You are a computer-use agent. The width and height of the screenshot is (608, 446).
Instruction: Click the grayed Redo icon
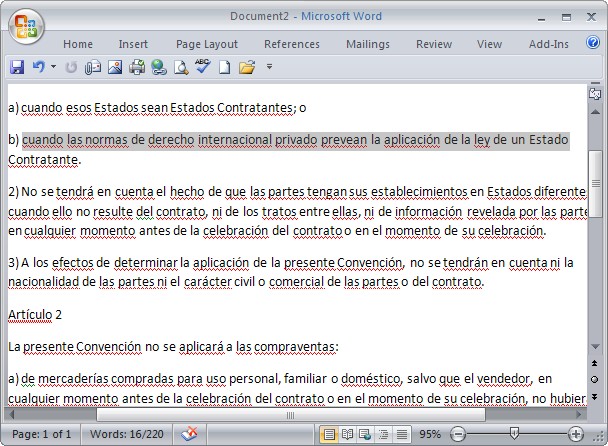coord(71,67)
